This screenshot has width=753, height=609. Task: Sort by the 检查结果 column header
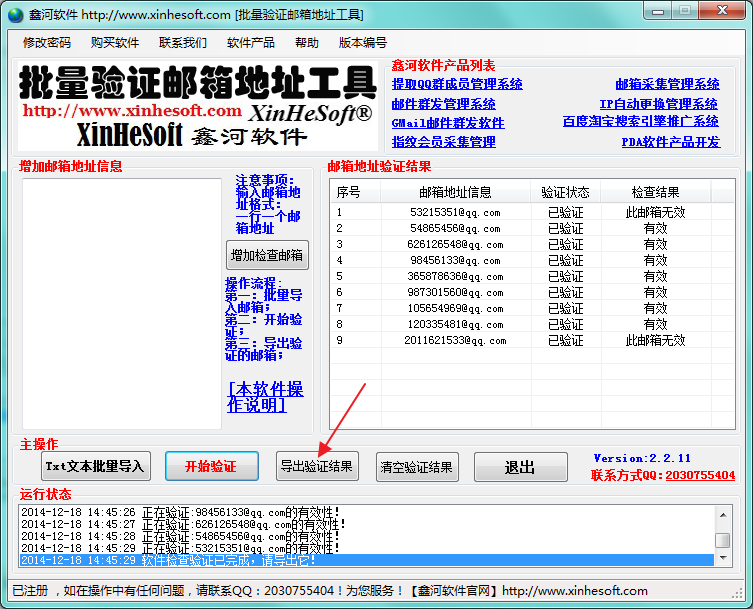656,193
